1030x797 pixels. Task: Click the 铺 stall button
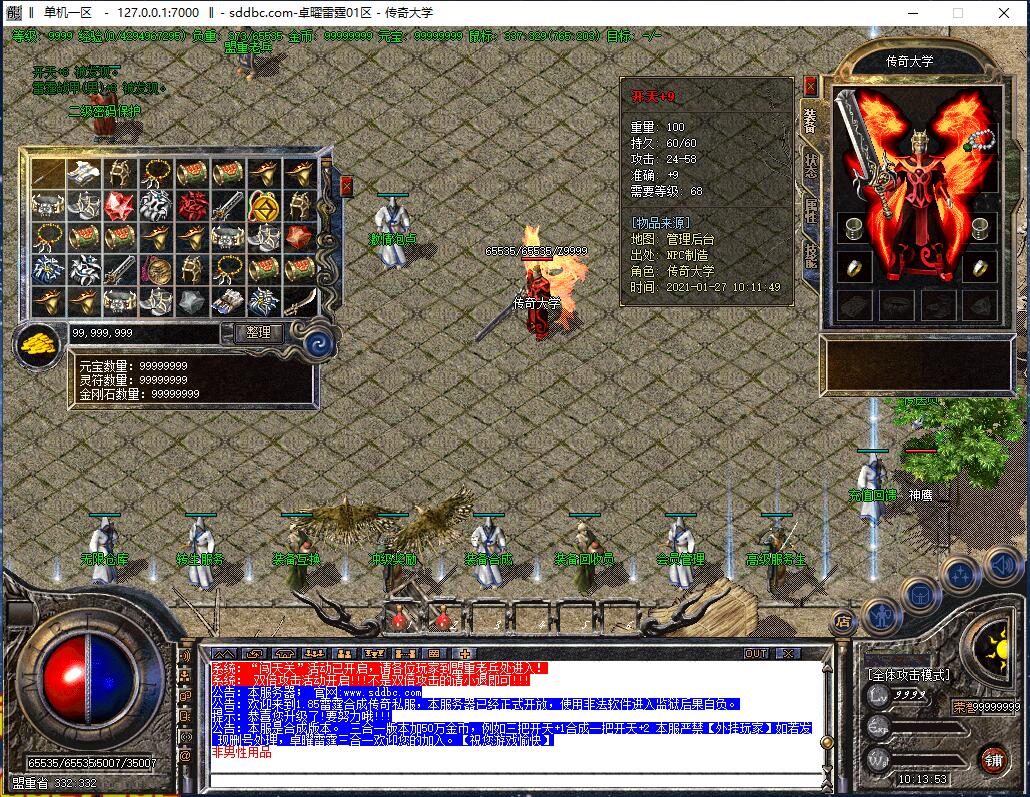pos(993,760)
